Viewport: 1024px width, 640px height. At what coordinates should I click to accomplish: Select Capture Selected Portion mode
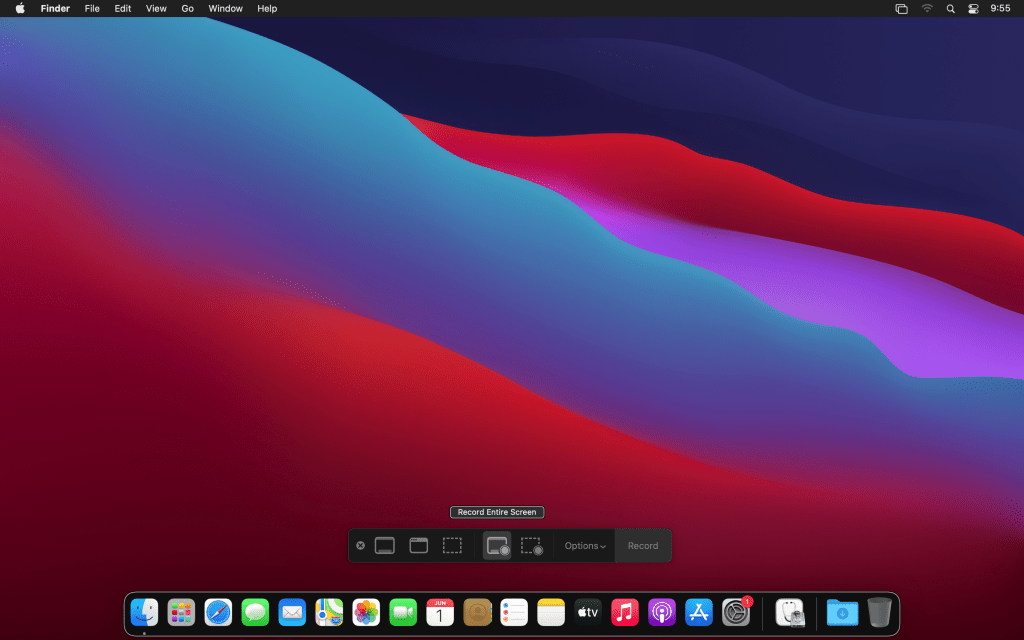(x=452, y=546)
